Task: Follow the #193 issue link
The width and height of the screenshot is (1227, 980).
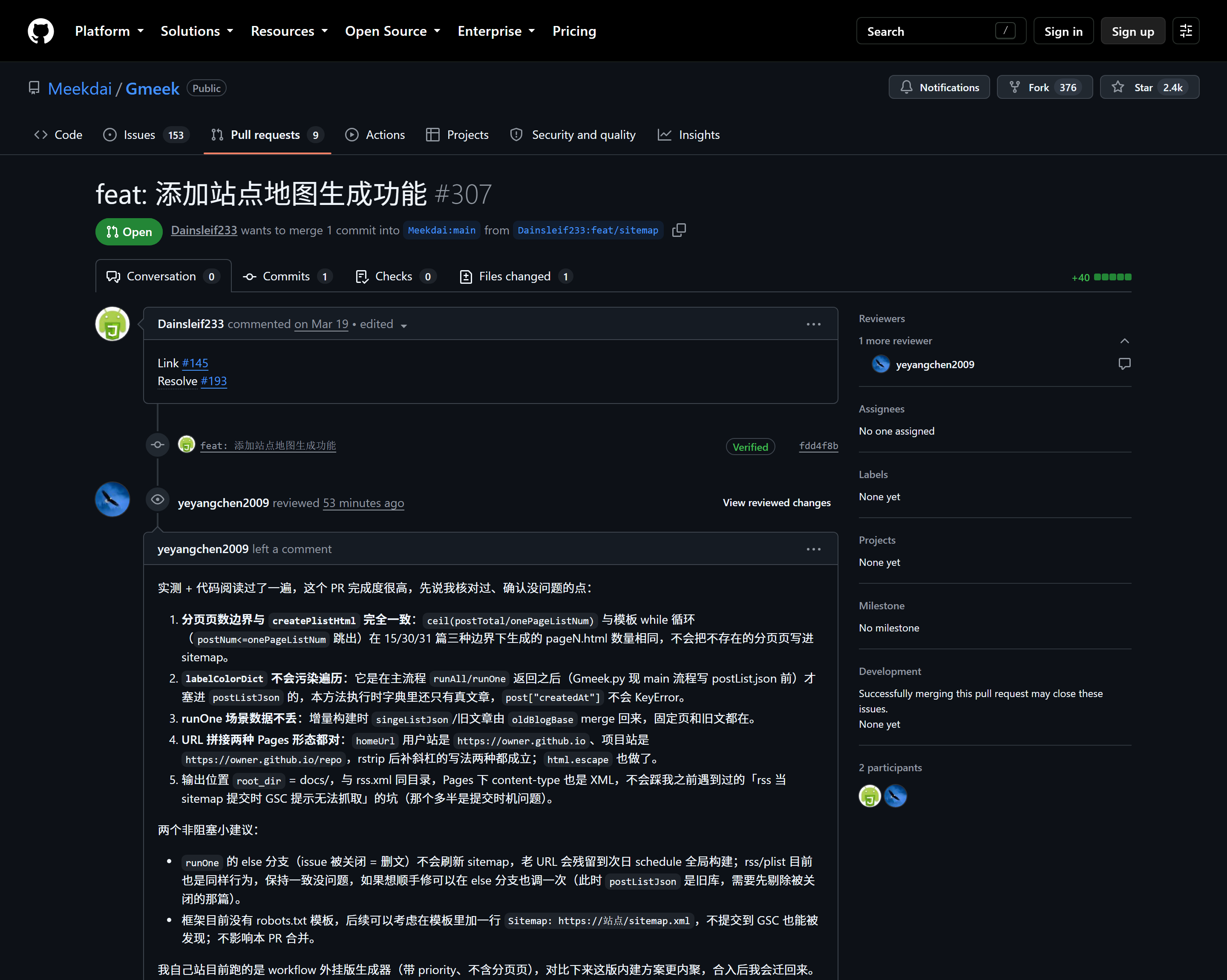Action: pyautogui.click(x=214, y=381)
